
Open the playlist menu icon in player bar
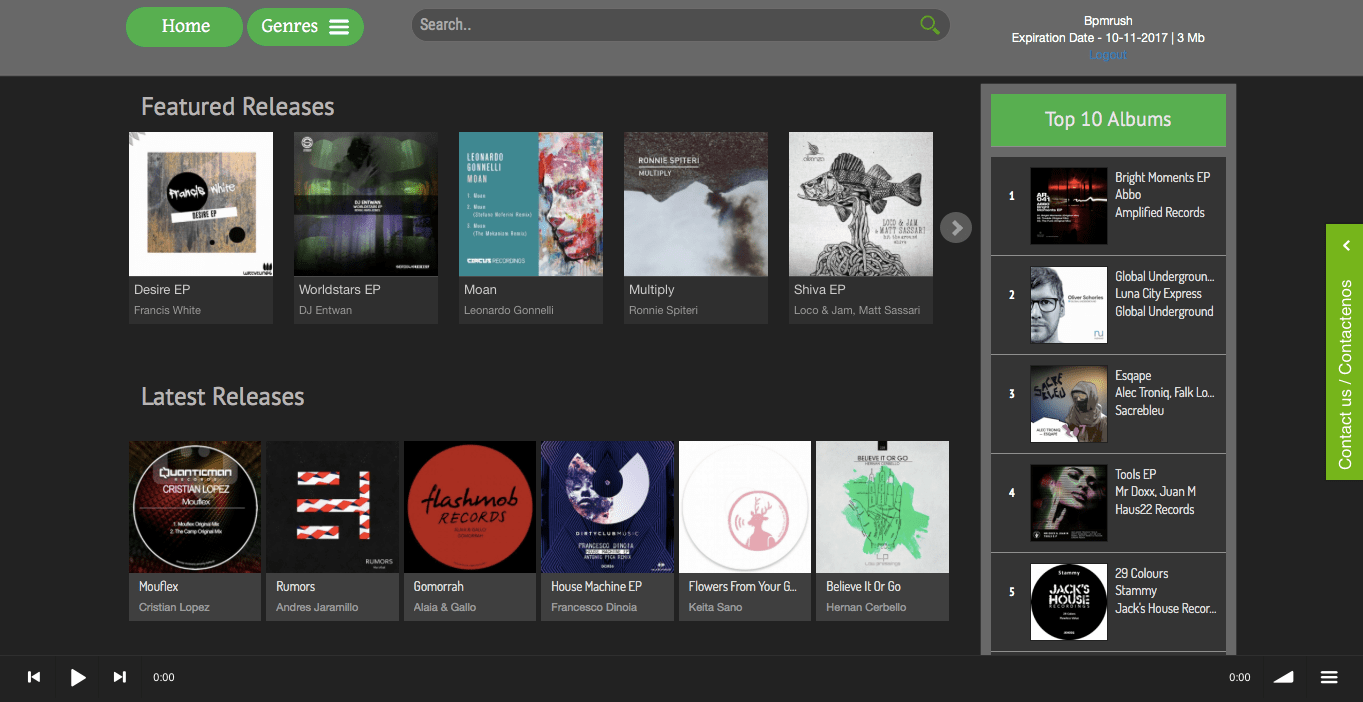[x=1329, y=677]
